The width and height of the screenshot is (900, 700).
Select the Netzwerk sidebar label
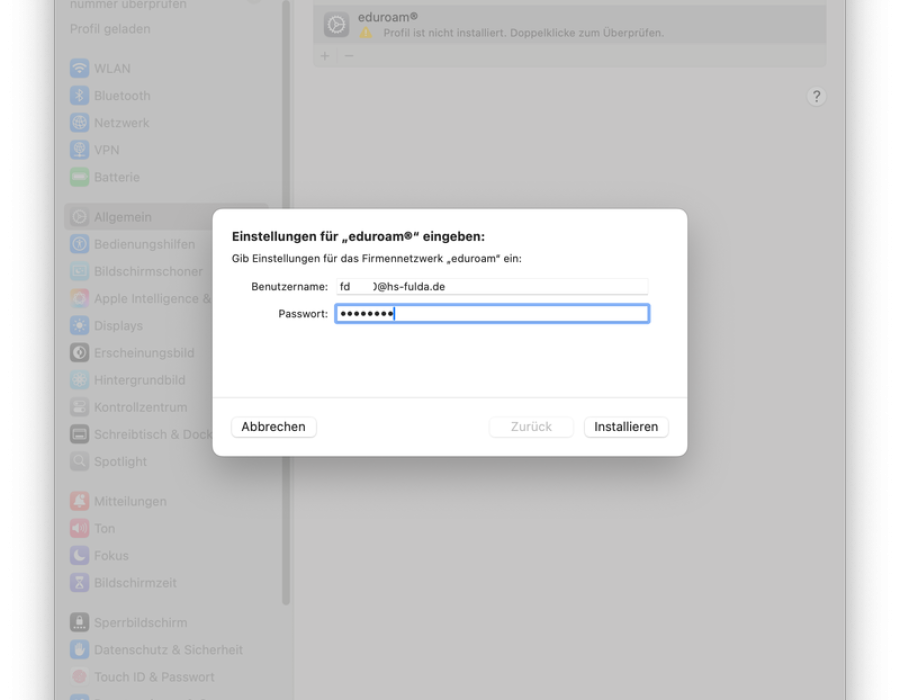(x=122, y=123)
